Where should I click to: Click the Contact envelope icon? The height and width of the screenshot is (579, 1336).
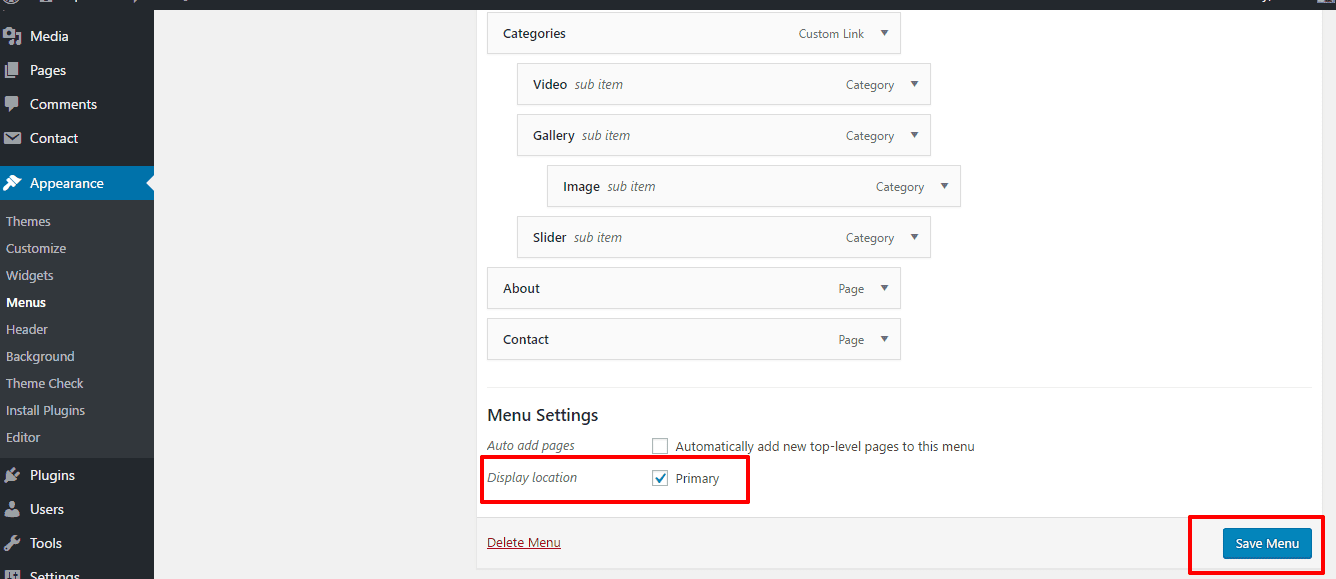pyautogui.click(x=12, y=138)
